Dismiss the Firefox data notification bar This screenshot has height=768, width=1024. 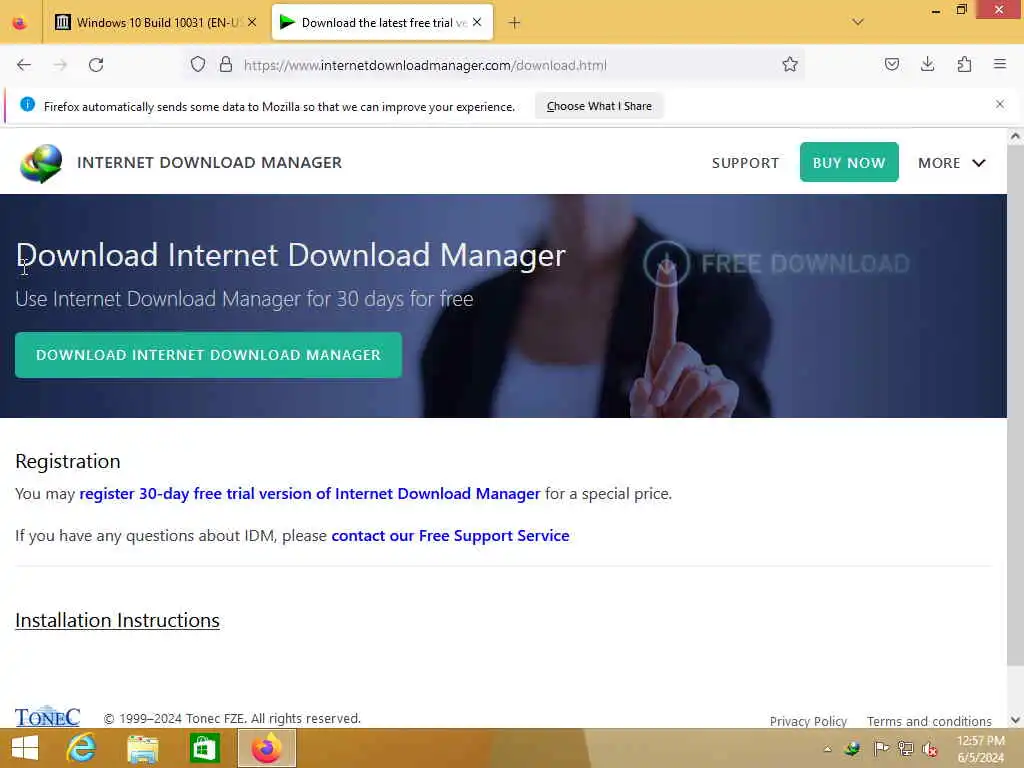click(1000, 104)
